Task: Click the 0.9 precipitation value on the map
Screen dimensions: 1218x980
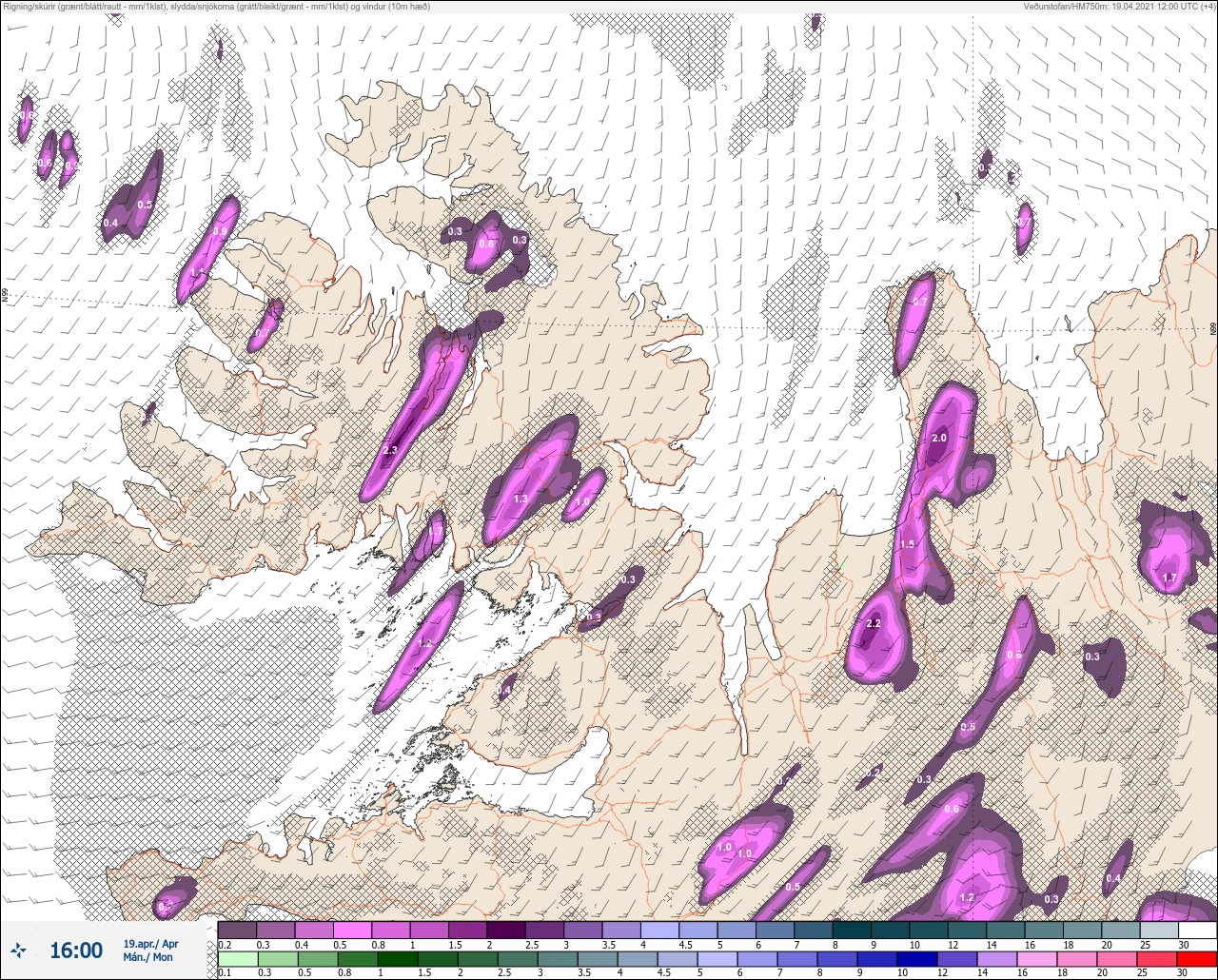Action: click(220, 231)
